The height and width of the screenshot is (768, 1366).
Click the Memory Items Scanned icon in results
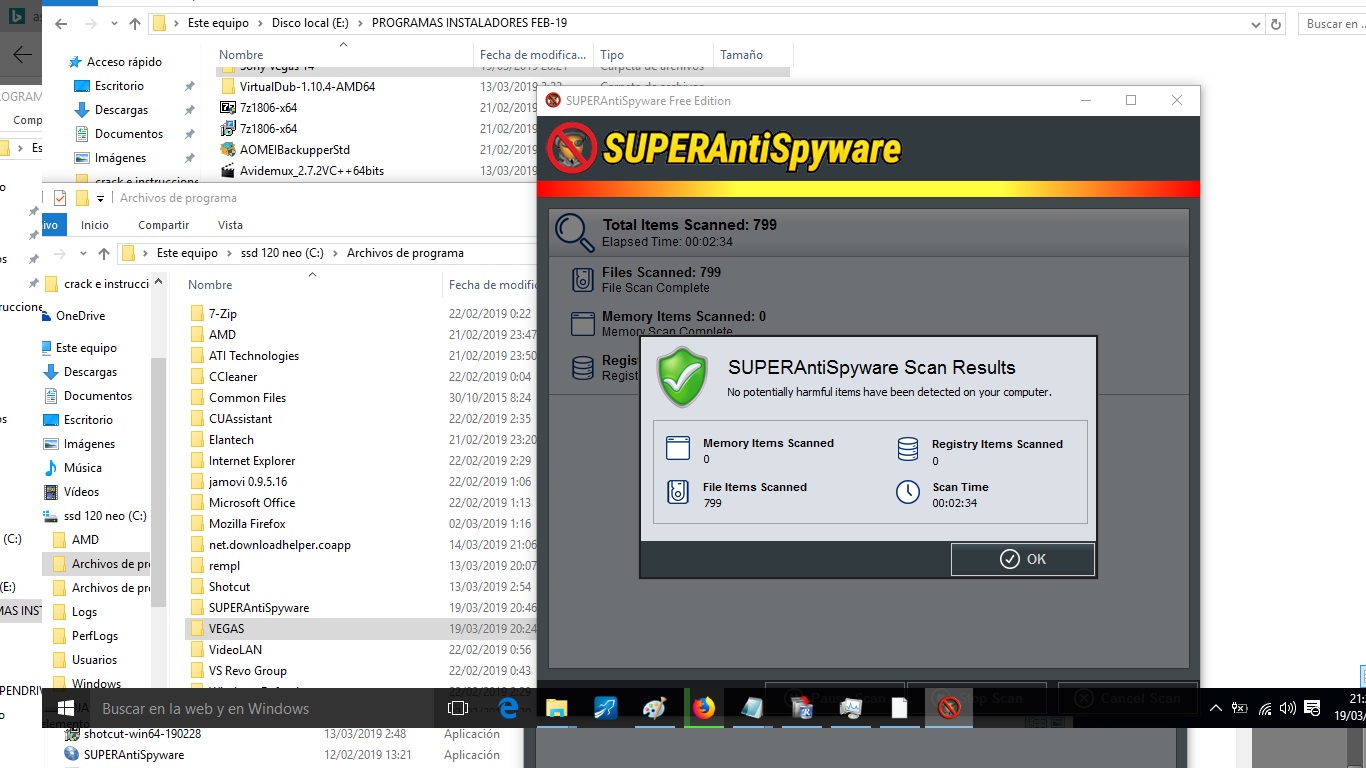point(678,448)
